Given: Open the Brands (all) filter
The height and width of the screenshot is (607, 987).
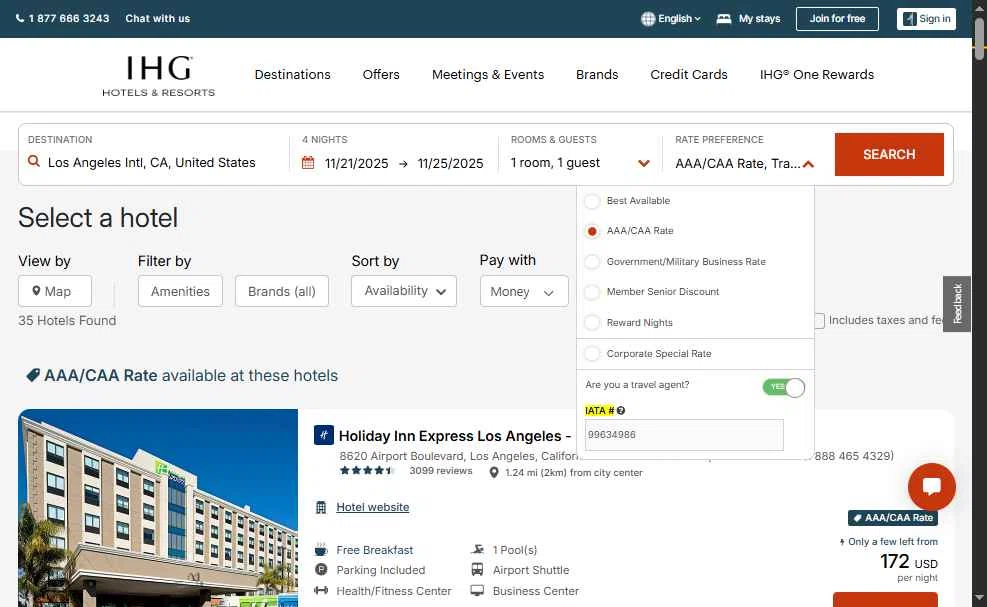Looking at the screenshot, I should coord(281,291).
